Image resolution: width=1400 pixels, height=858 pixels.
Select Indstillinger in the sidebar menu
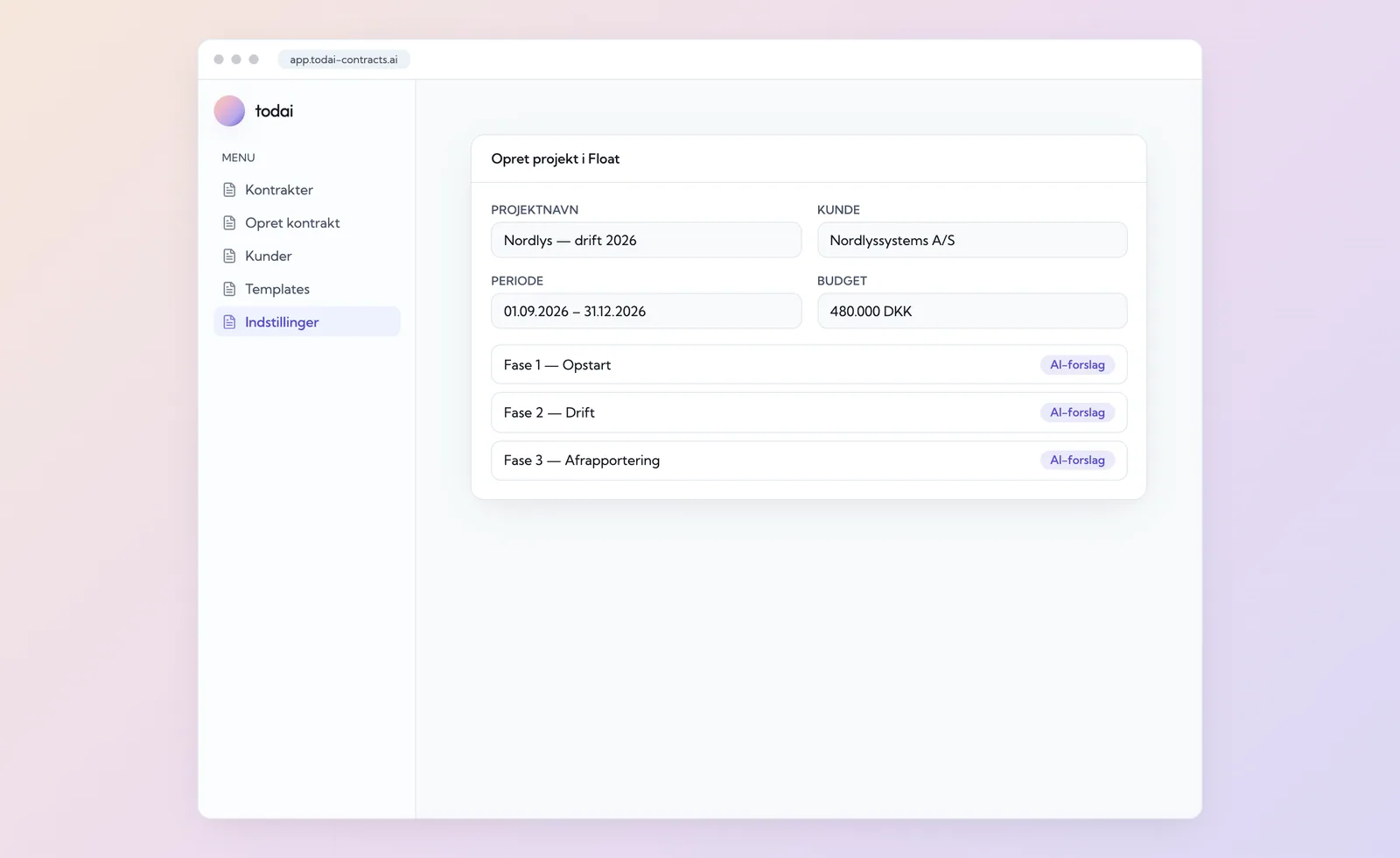307,321
